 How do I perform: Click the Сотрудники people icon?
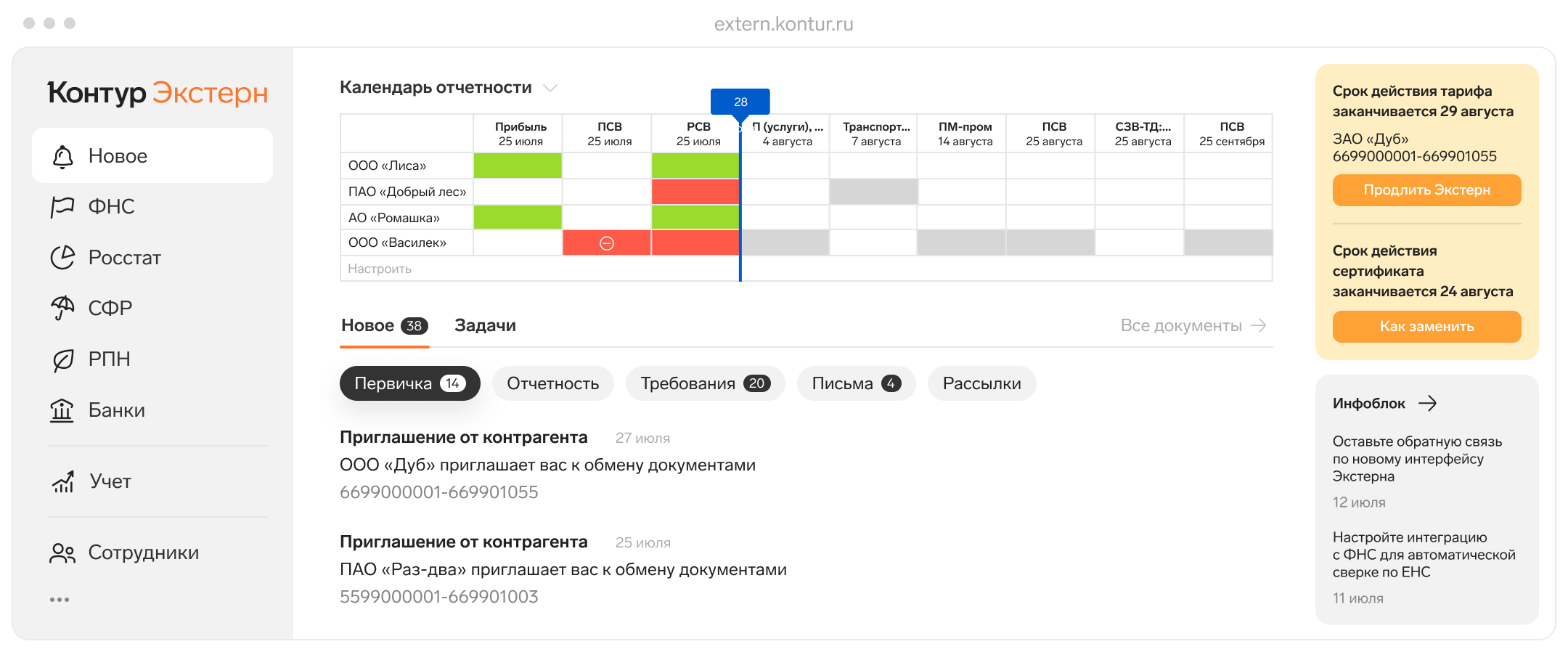pos(62,553)
